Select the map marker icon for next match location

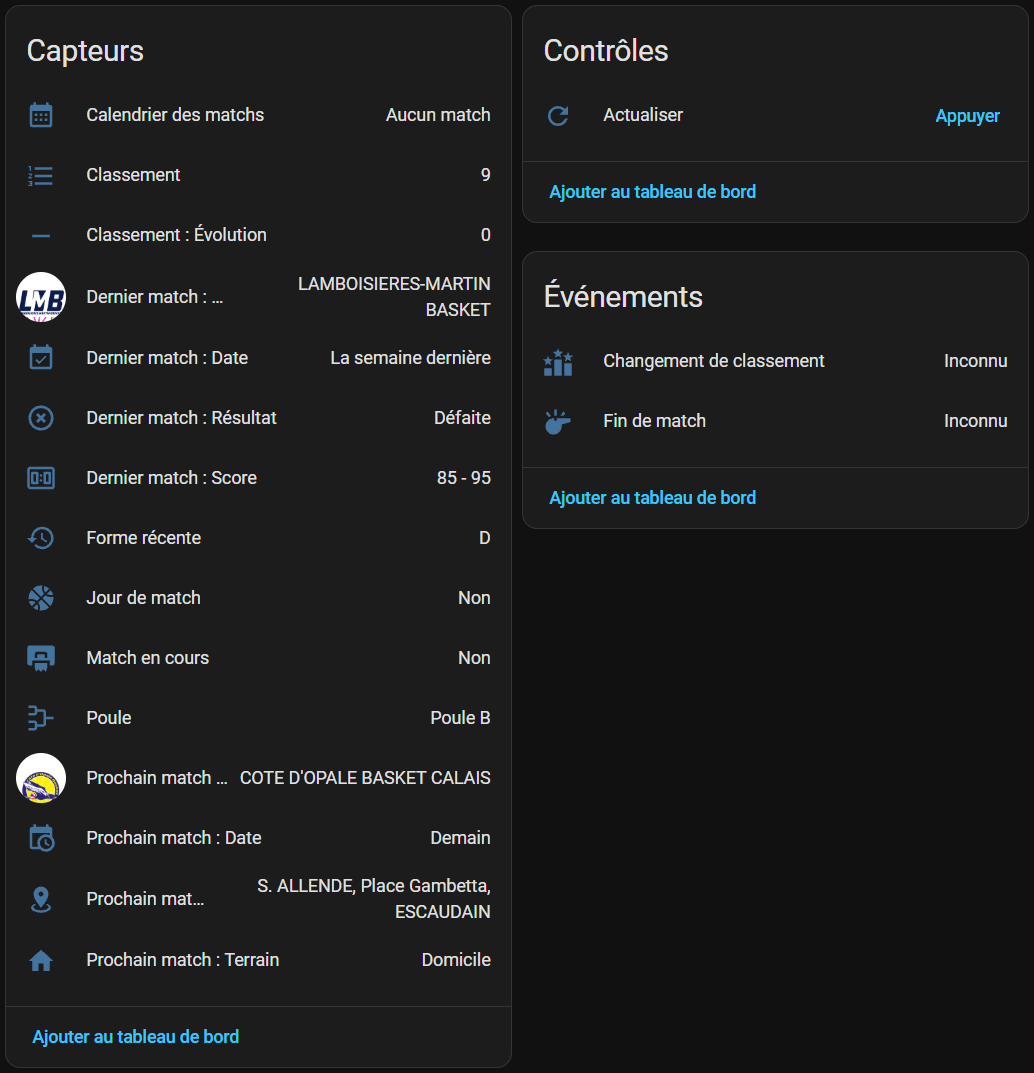pyautogui.click(x=41, y=899)
